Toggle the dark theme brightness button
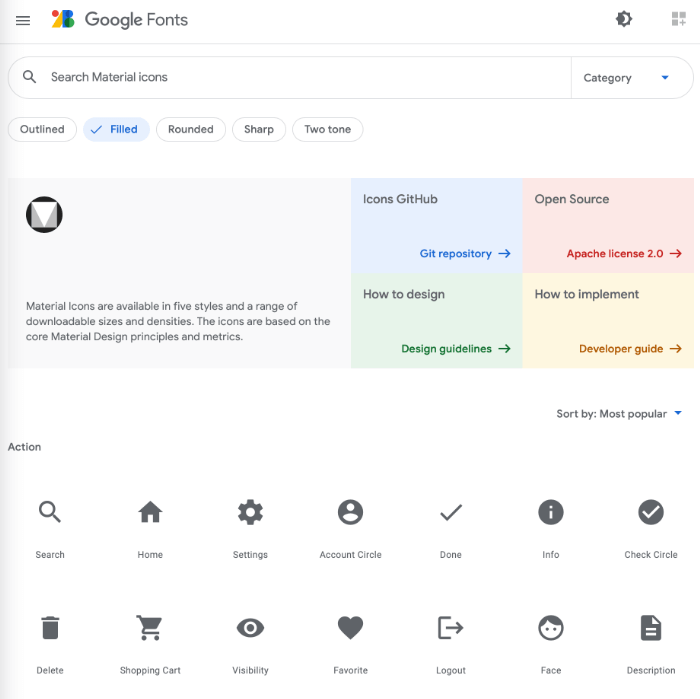 tap(624, 19)
